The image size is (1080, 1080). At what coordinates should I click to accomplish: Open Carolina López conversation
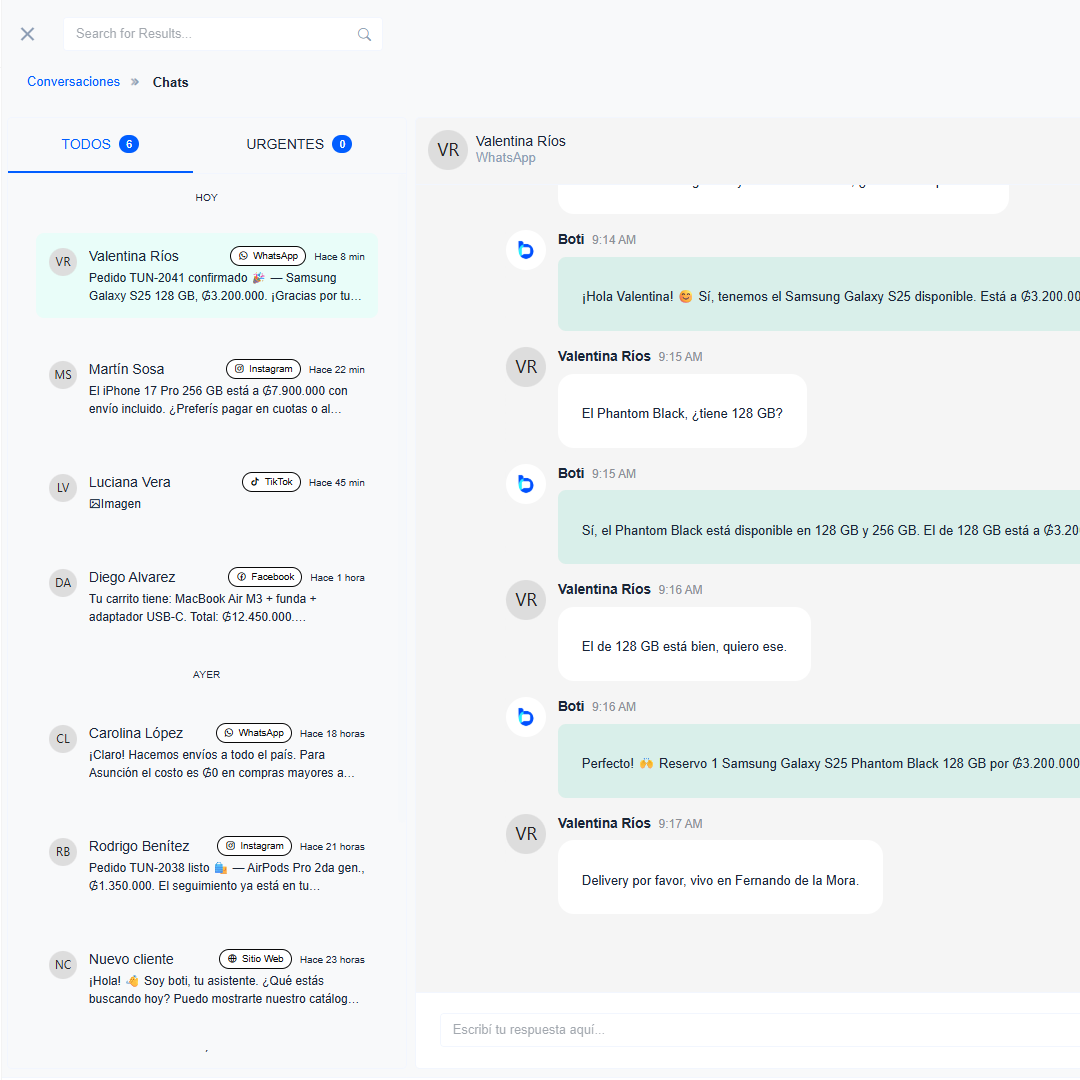(207, 752)
